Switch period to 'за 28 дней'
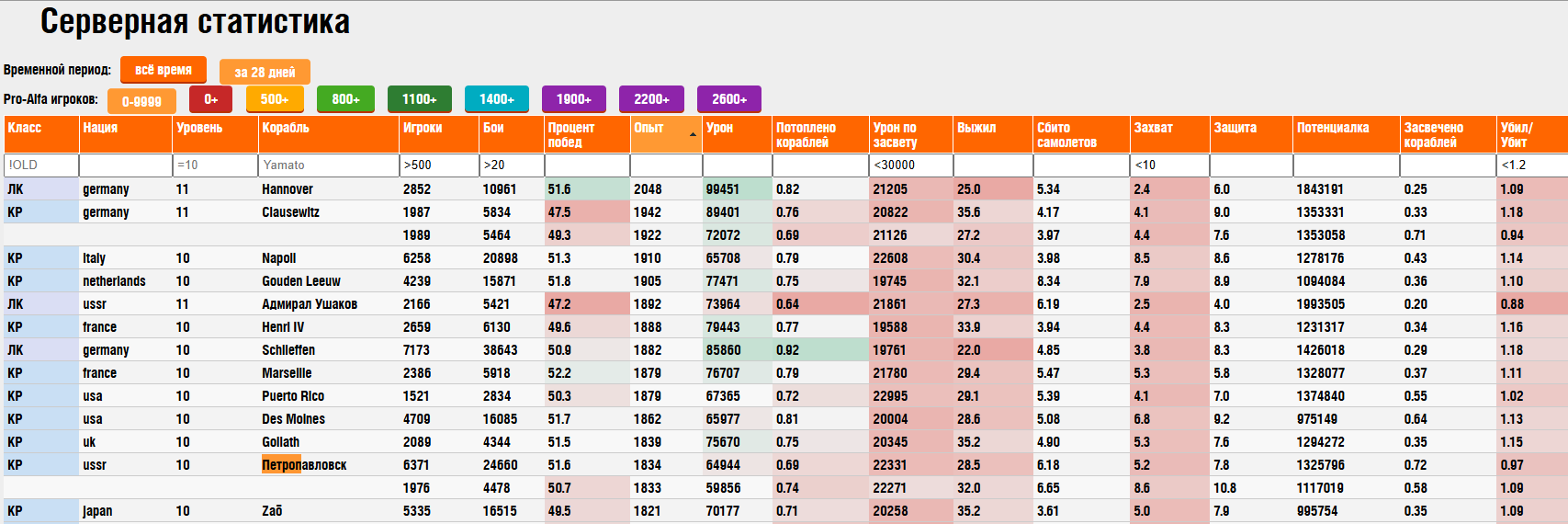Screen dimensions: 1568x524 coord(265,72)
